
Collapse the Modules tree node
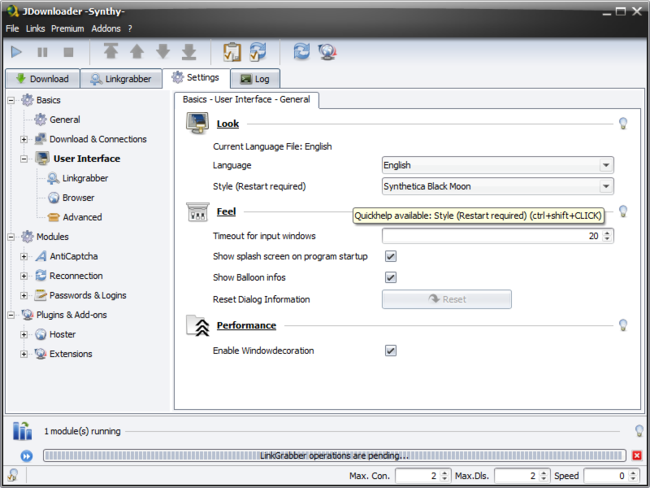tap(11, 237)
